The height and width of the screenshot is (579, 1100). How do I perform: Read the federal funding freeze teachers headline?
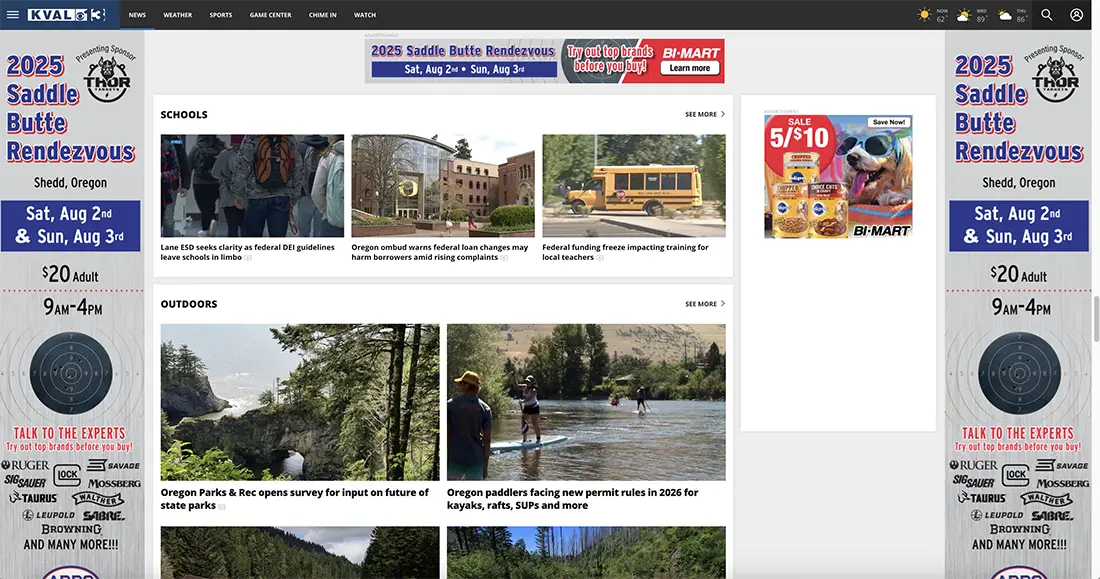625,252
